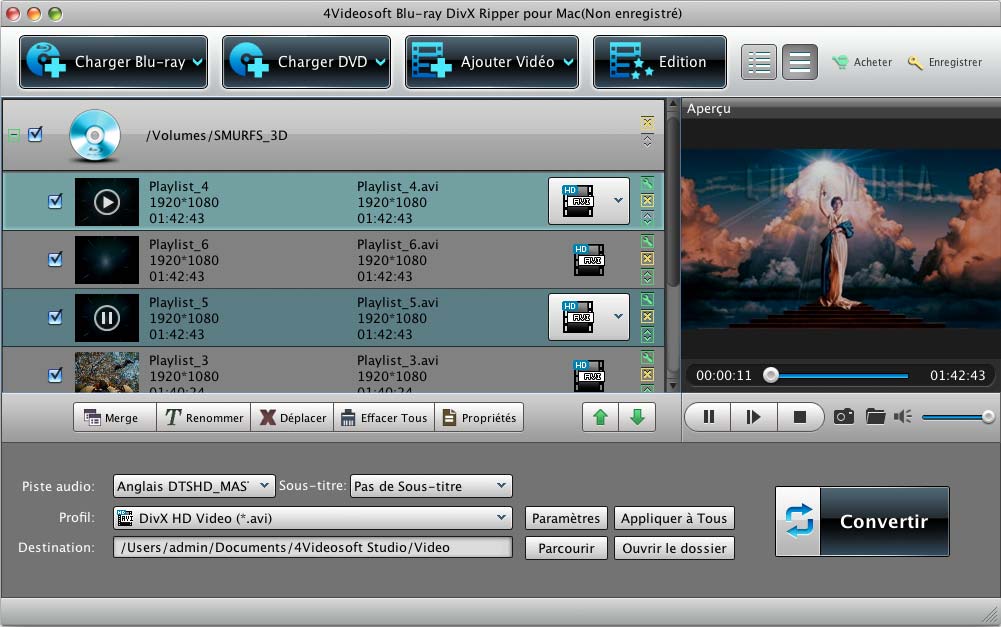Uncheck the Playlist_6 checkbox
Viewport: 1001px width, 627px height.
56,260
